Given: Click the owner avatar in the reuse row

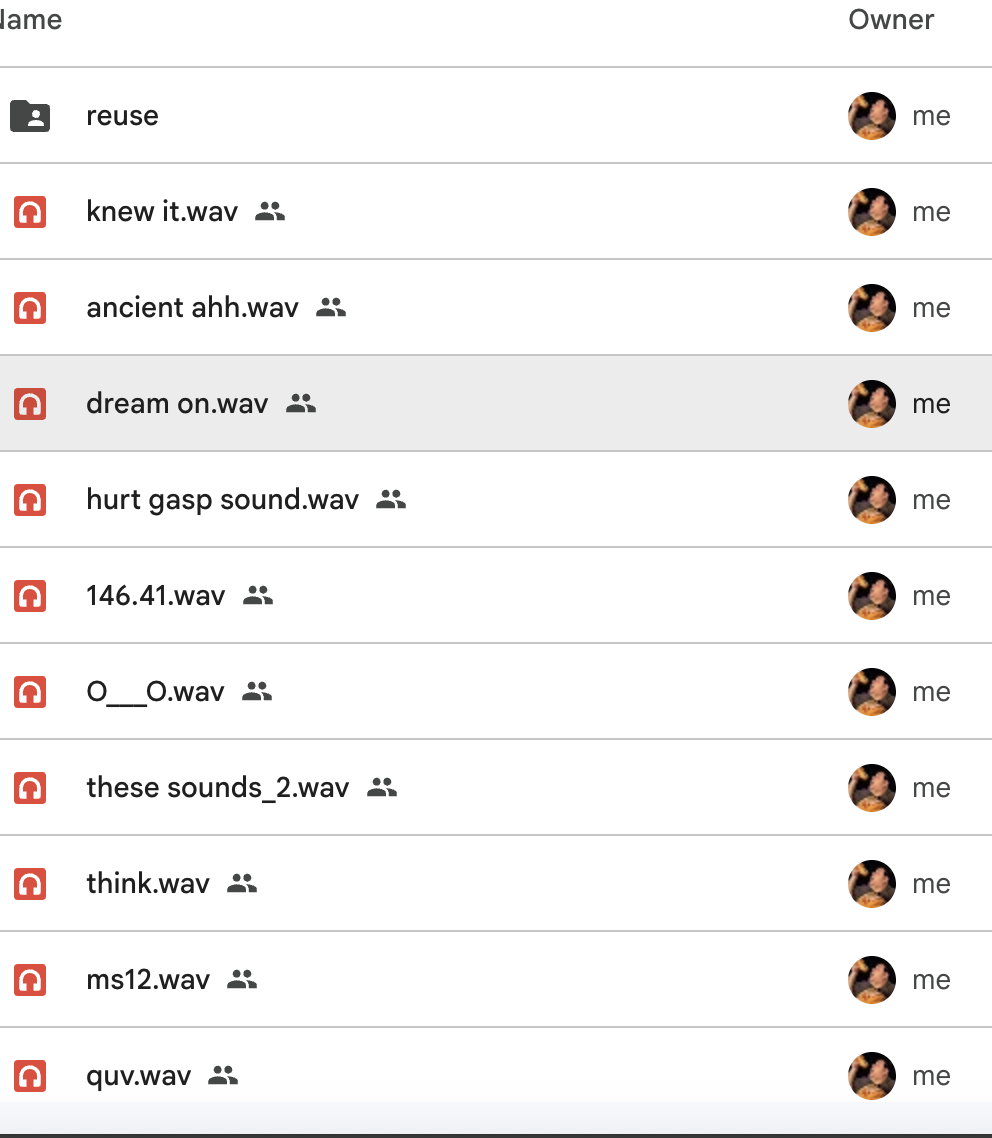Looking at the screenshot, I should [871, 116].
